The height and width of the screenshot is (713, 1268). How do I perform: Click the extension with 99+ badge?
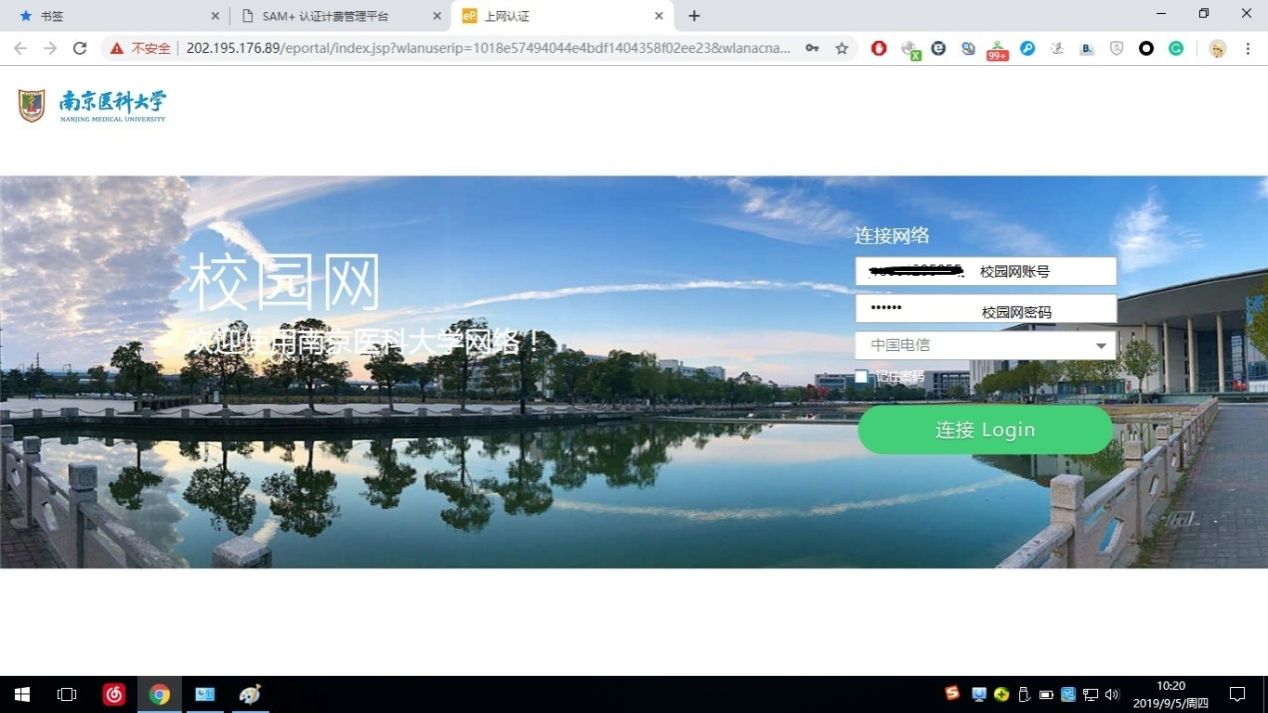point(997,49)
